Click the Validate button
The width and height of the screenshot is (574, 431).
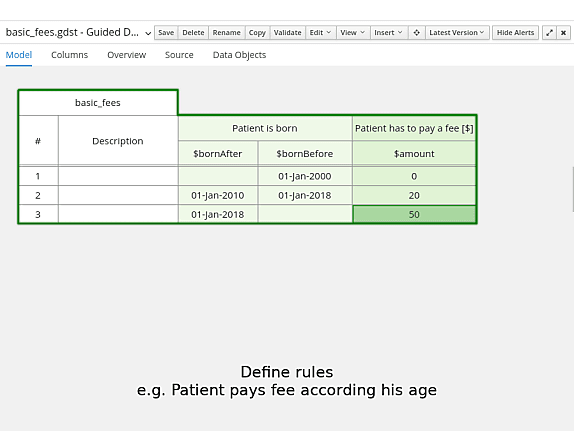click(288, 33)
